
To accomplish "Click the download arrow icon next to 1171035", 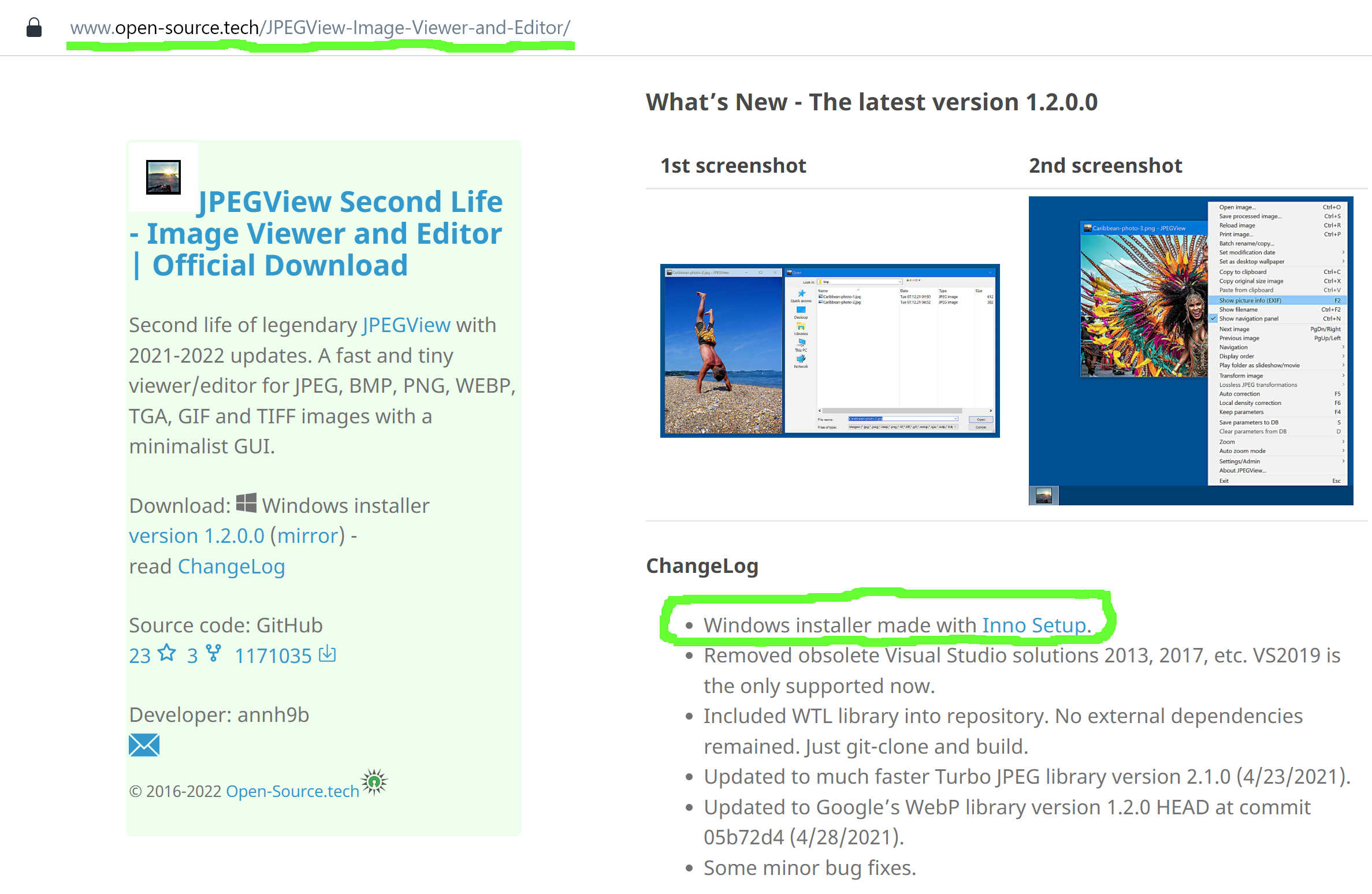I will tap(328, 653).
